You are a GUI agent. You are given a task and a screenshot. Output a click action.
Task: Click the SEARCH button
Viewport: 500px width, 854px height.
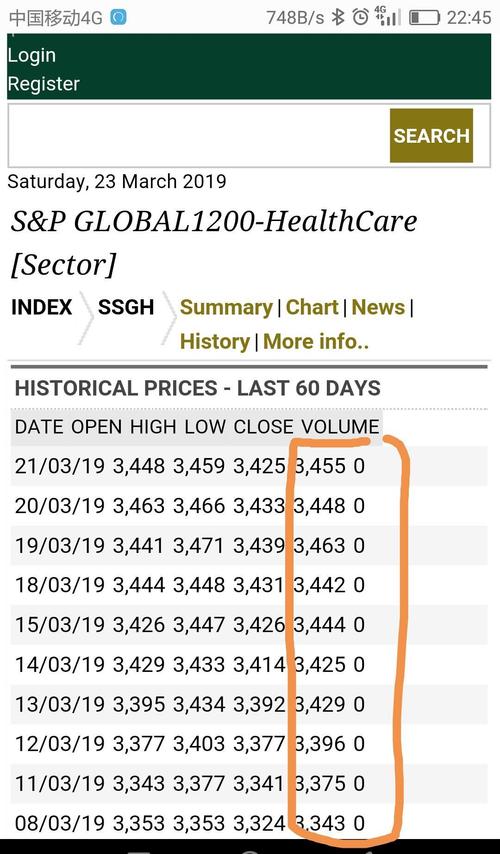click(431, 136)
